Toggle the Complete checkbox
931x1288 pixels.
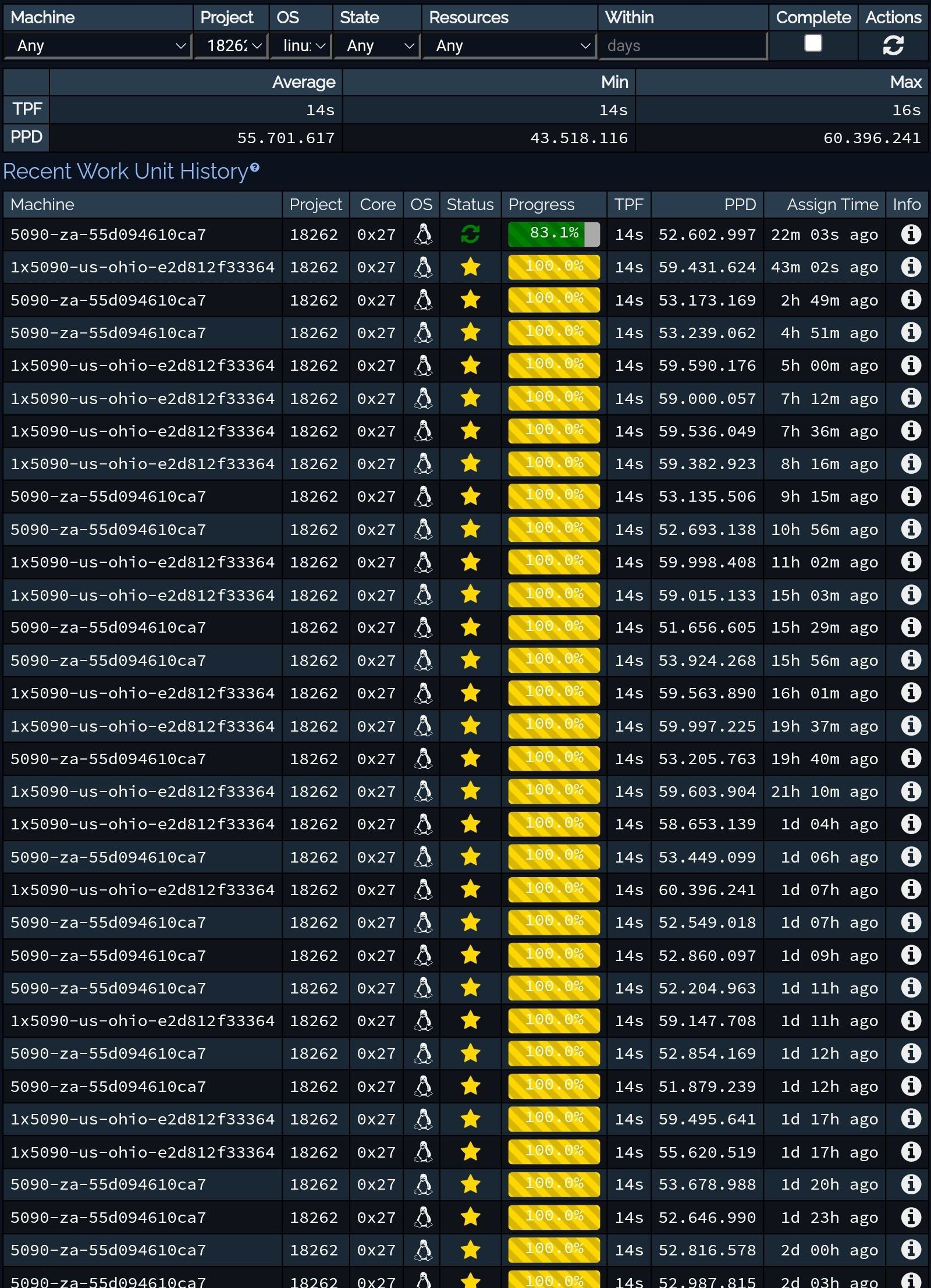pos(813,43)
